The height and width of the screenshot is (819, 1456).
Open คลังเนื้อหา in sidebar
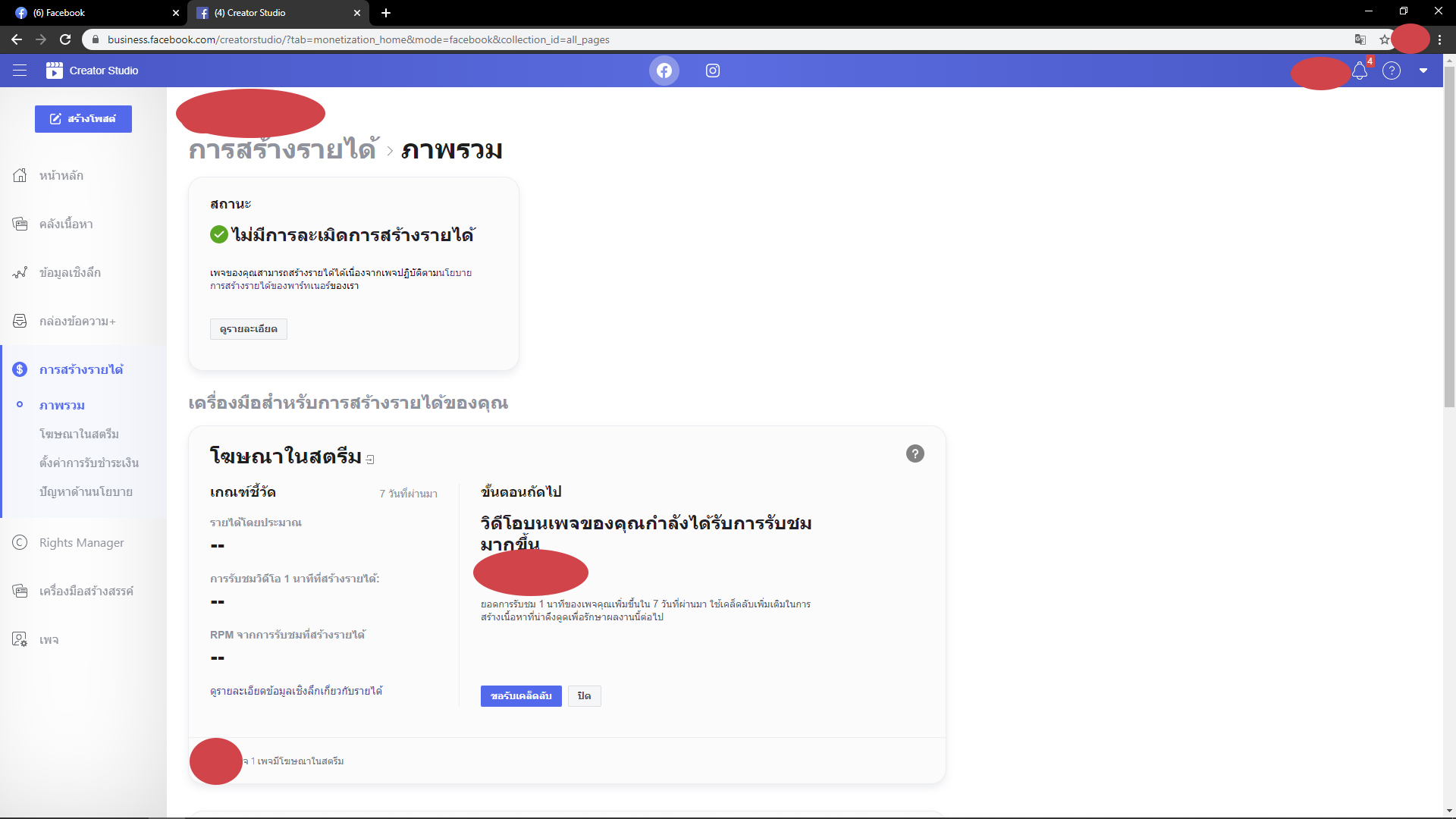[66, 224]
